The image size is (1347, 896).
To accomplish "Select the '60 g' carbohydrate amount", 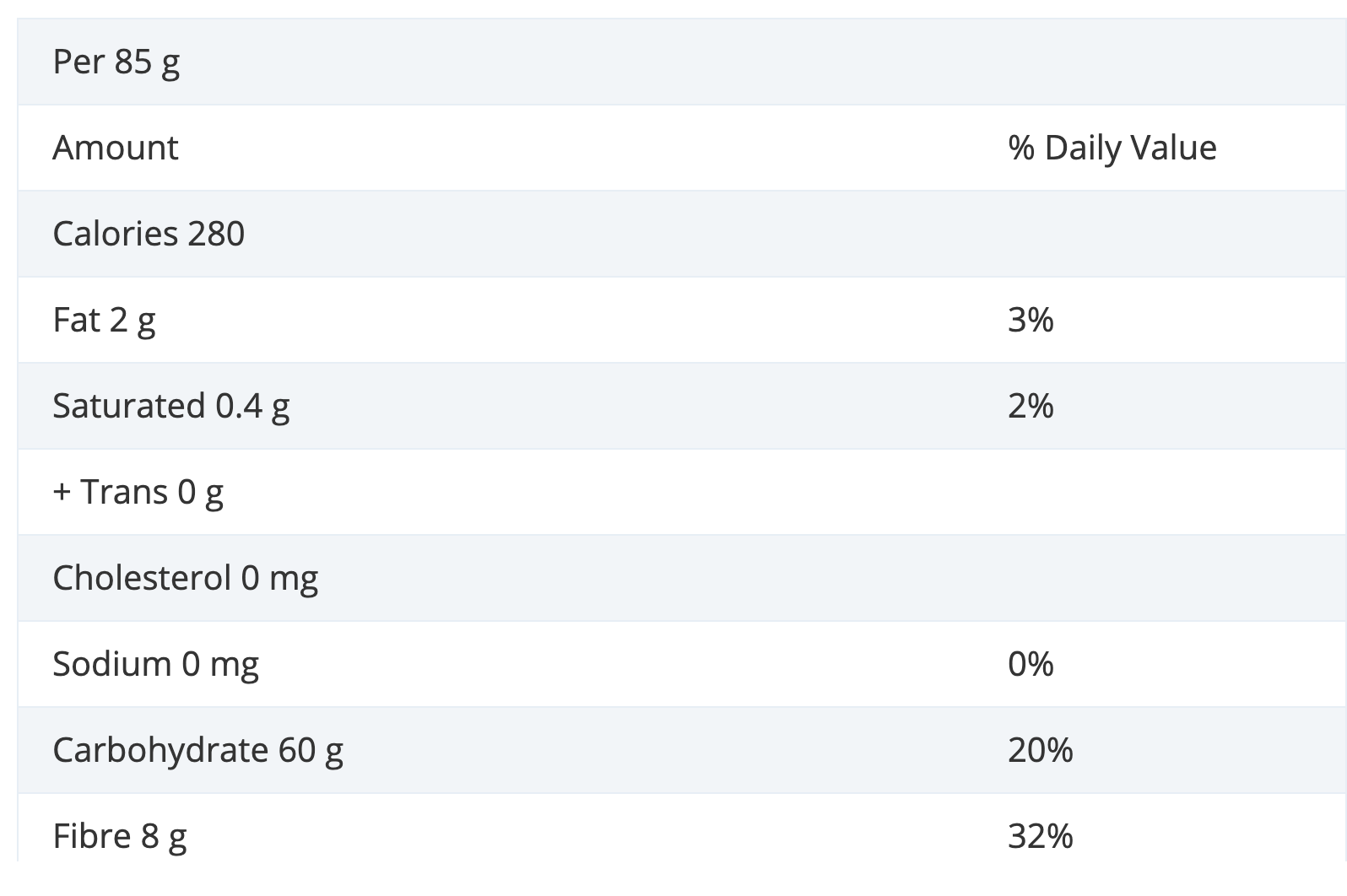I will [x=311, y=751].
